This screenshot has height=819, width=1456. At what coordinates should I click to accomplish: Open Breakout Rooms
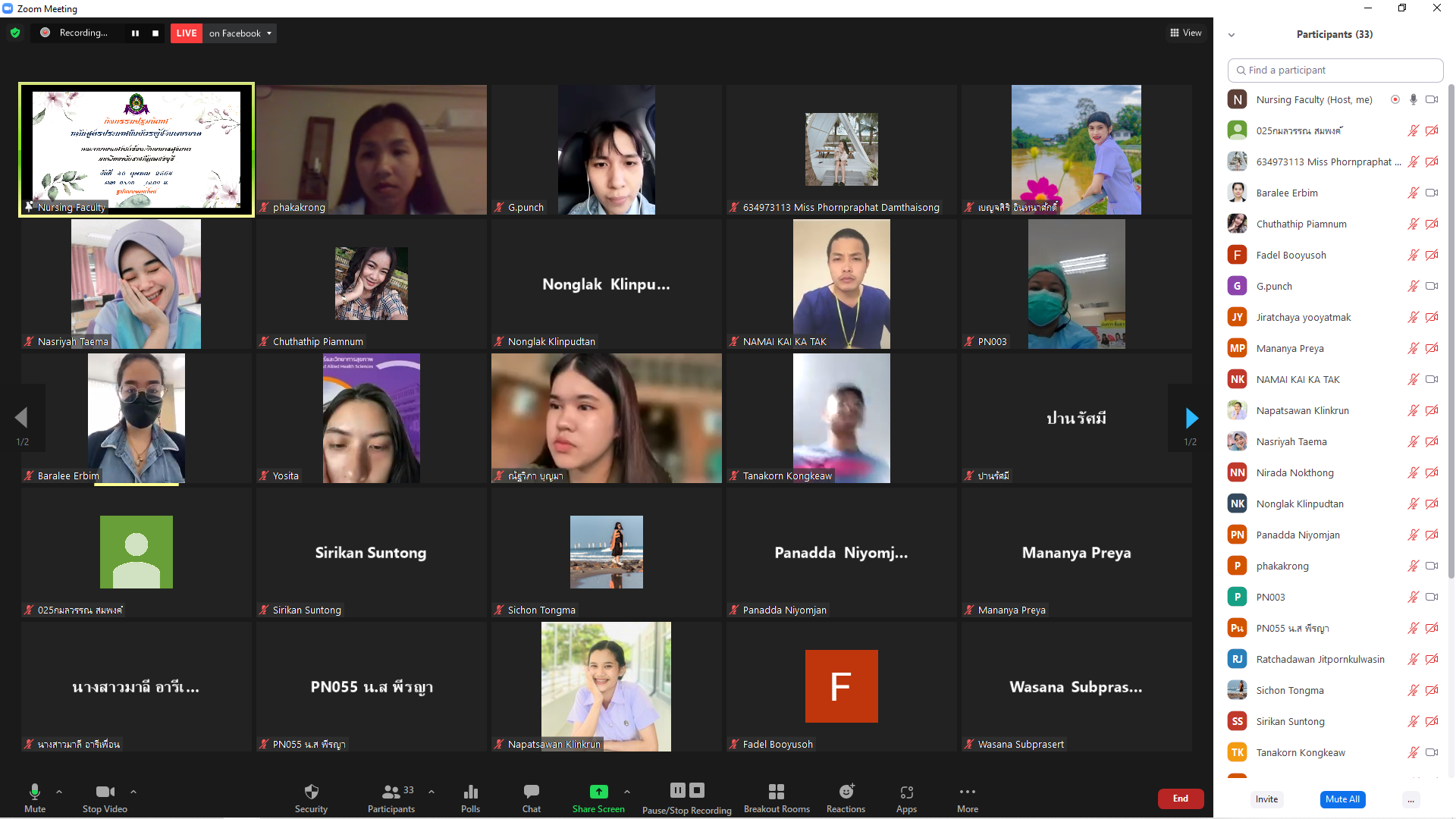coord(776,797)
